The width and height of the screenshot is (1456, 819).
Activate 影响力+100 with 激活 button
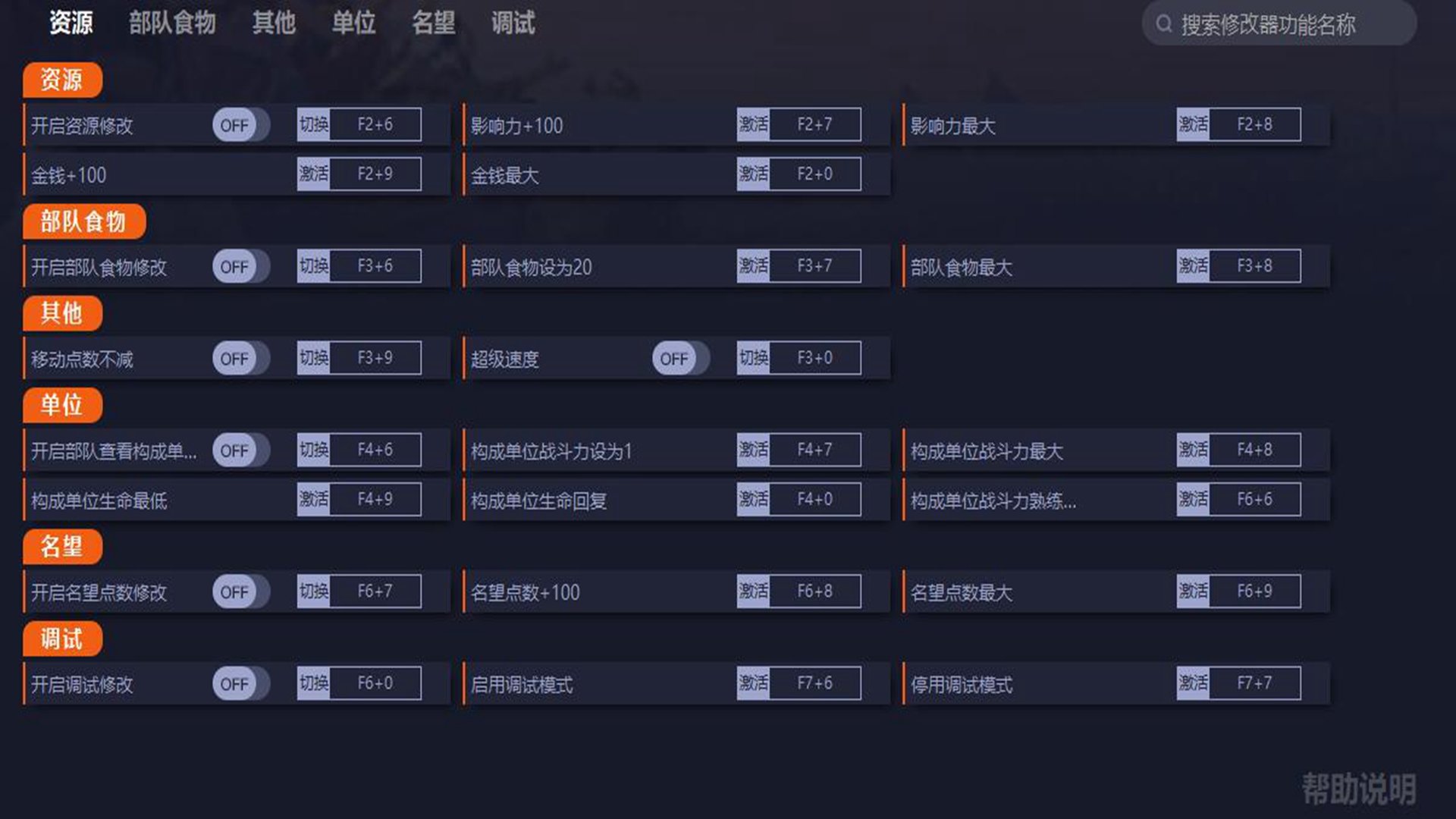click(753, 124)
